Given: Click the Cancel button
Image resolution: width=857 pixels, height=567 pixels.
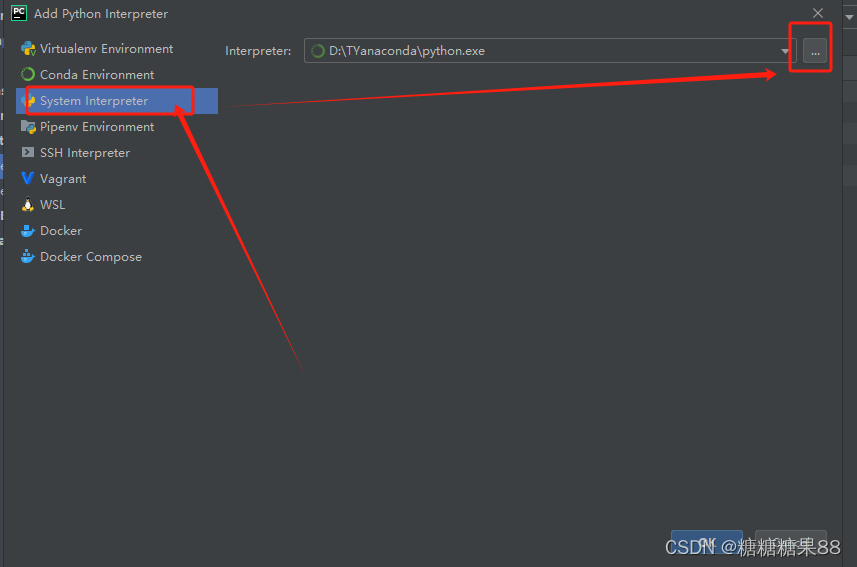Looking at the screenshot, I should 791,540.
